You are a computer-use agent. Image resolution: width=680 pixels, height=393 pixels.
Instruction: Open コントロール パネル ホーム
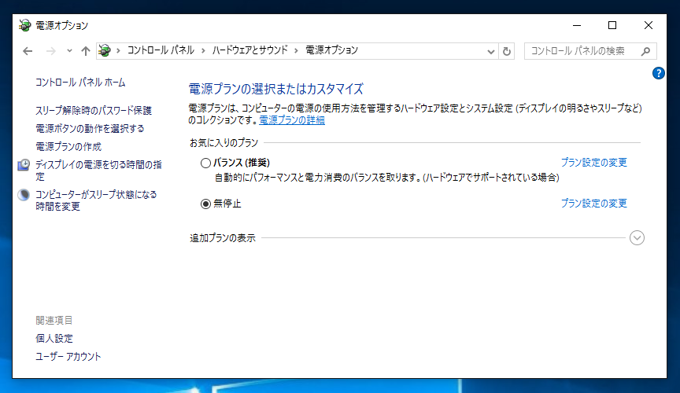point(80,82)
